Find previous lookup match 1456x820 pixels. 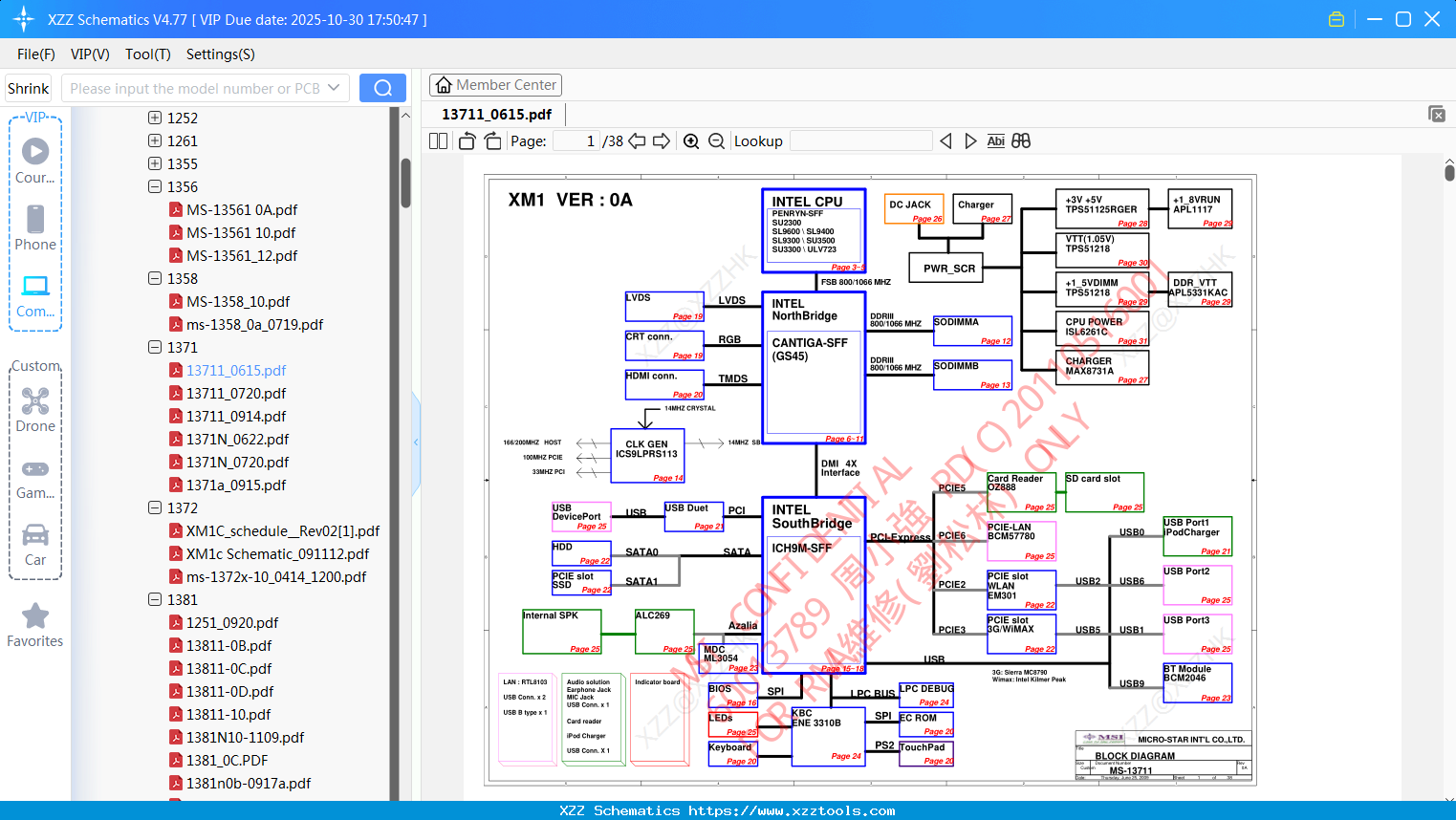click(945, 140)
